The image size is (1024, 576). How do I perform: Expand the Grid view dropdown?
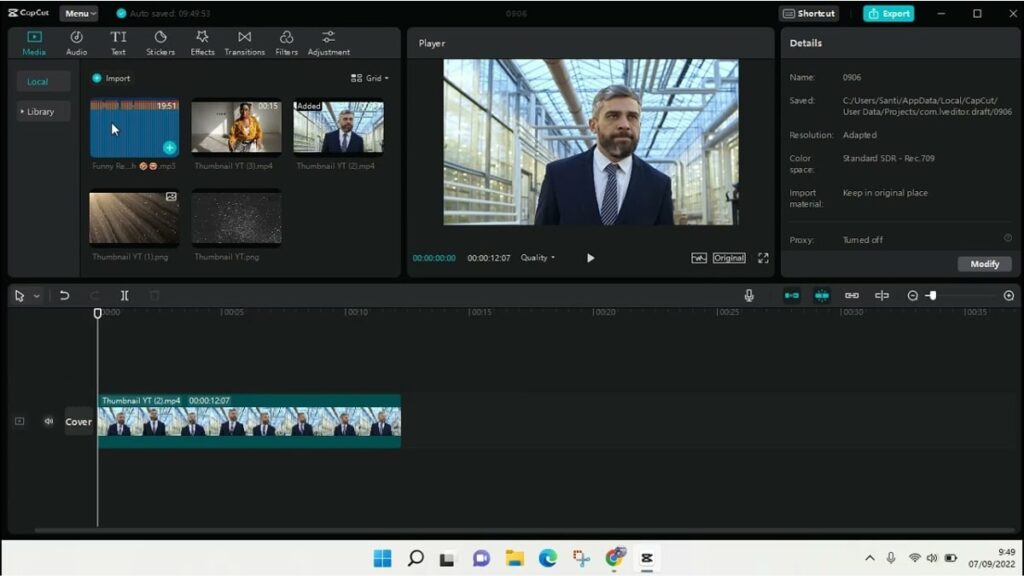tap(370, 78)
